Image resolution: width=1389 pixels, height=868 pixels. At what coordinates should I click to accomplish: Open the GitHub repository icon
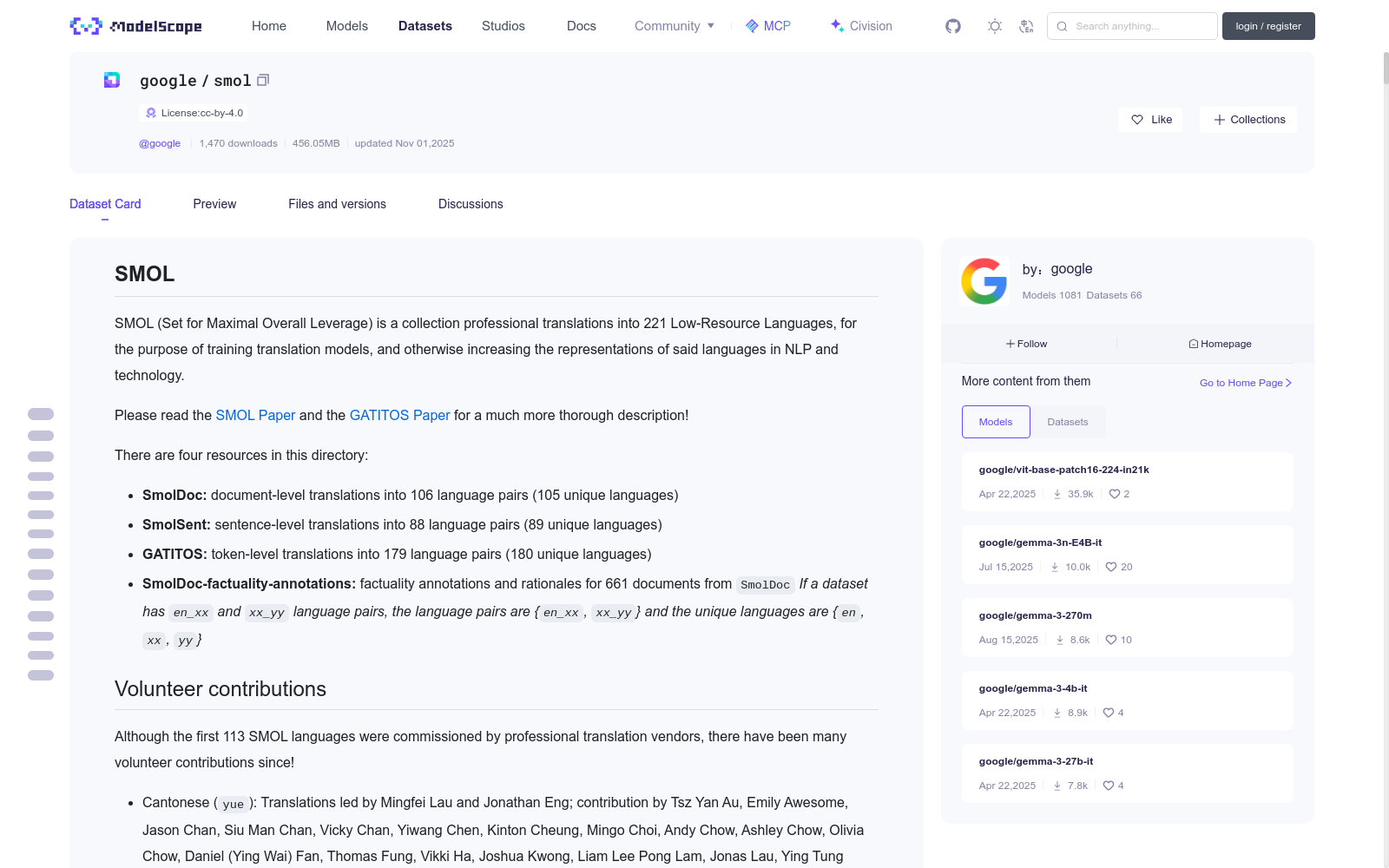pyautogui.click(x=953, y=26)
